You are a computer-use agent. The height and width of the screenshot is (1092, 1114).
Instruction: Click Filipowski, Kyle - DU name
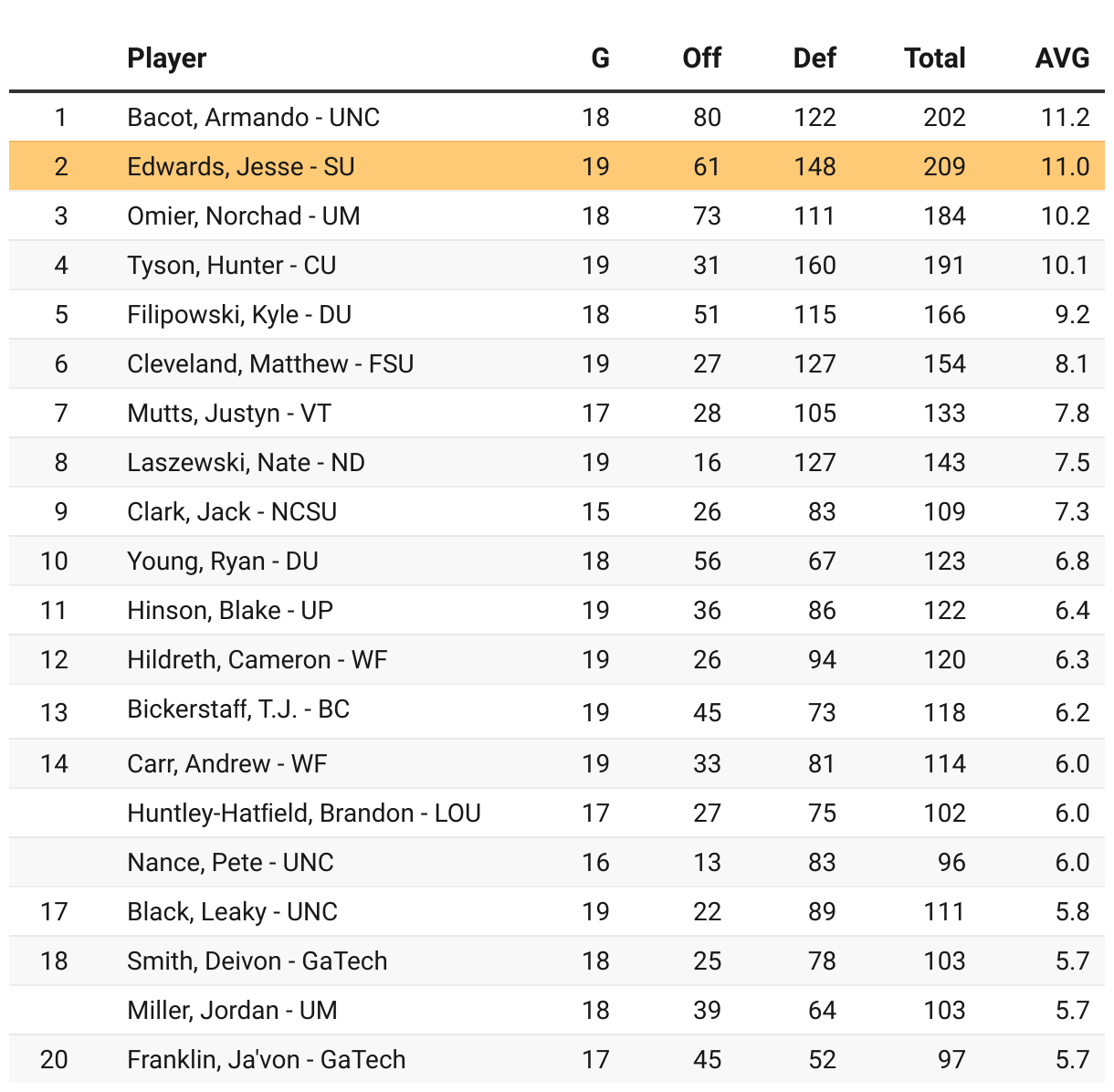239,314
